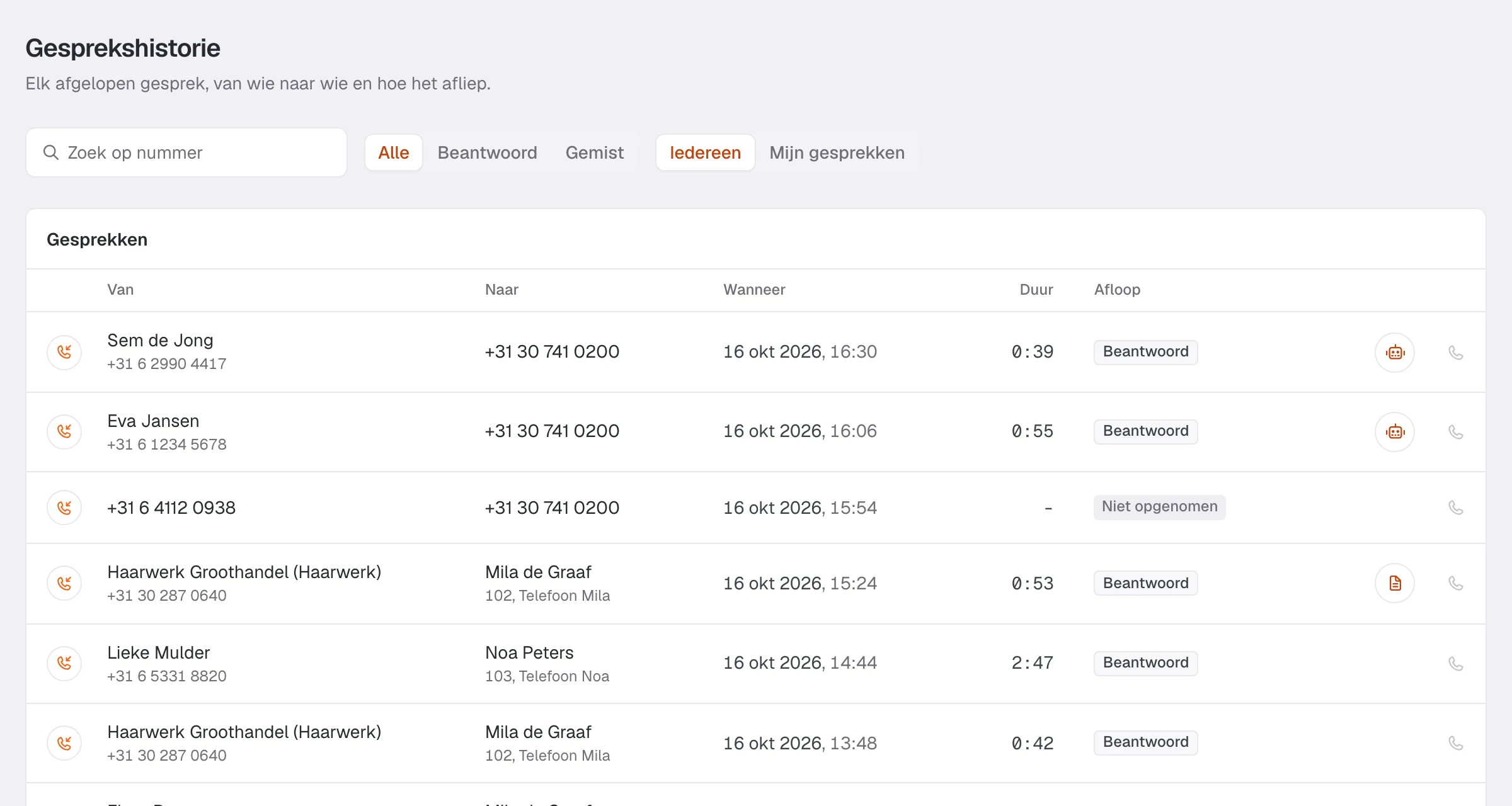
Task: Click the name Lieke Mulder
Action: (158, 653)
